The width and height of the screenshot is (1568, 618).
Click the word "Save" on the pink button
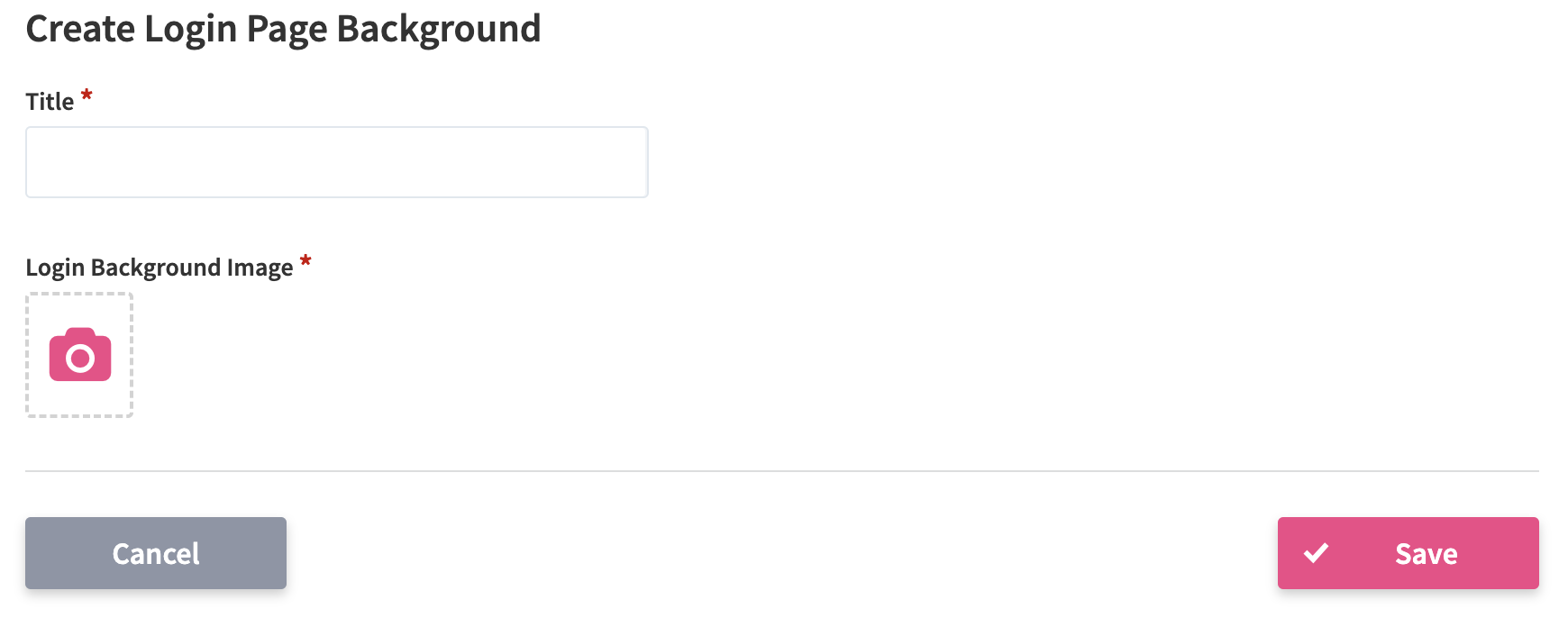click(1426, 553)
